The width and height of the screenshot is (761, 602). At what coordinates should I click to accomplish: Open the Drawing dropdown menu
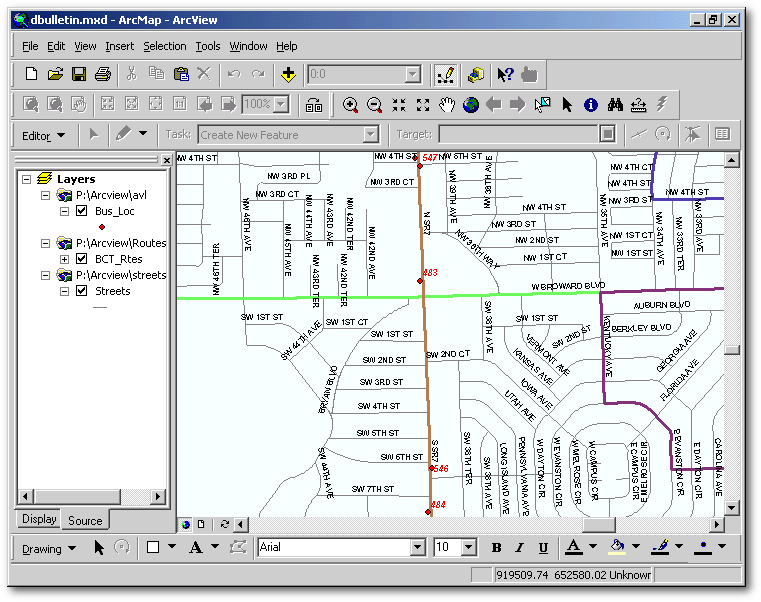(49, 549)
